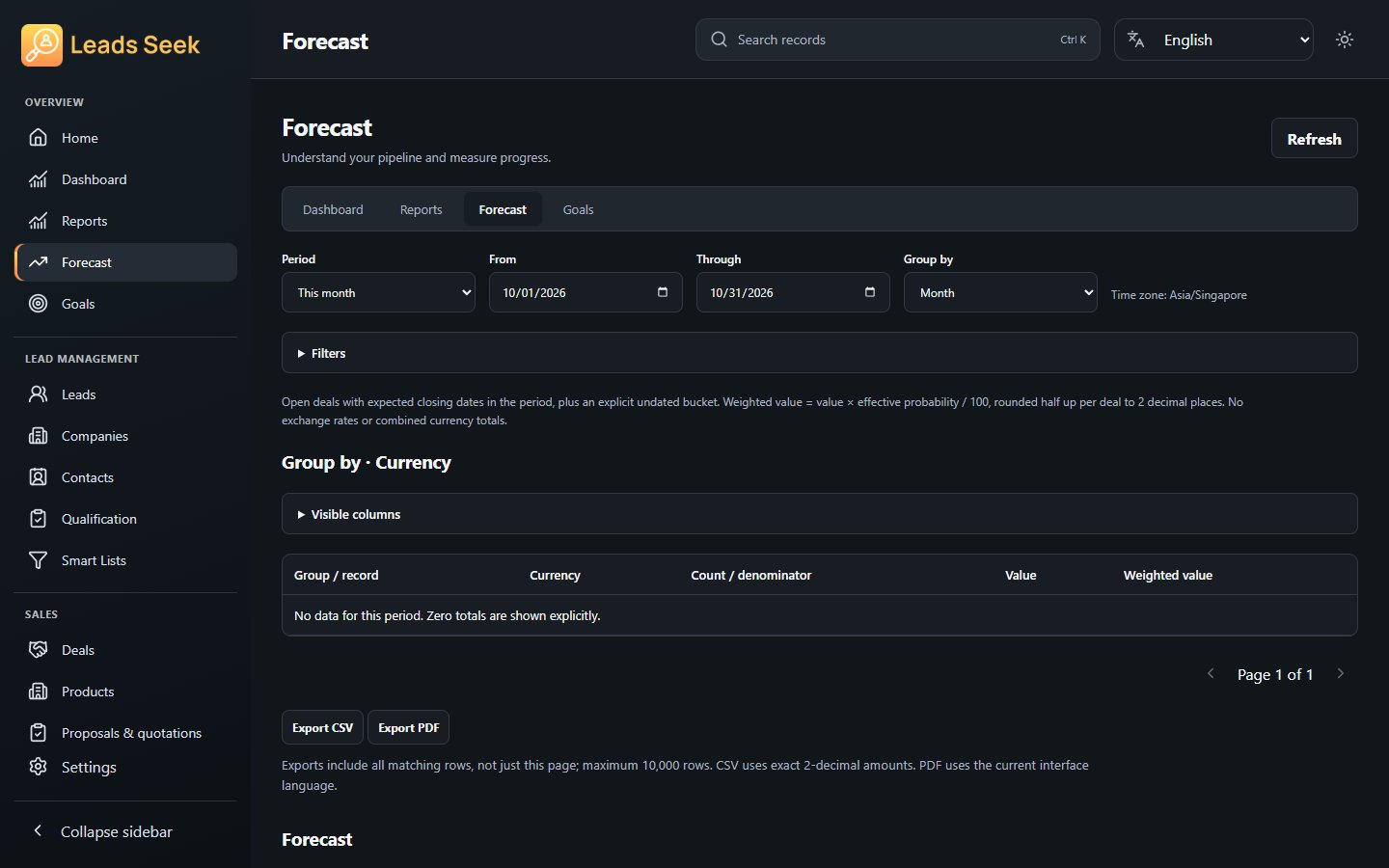Open the Period 'This month' dropdown
The width and height of the screenshot is (1389, 868).
pyautogui.click(x=378, y=292)
